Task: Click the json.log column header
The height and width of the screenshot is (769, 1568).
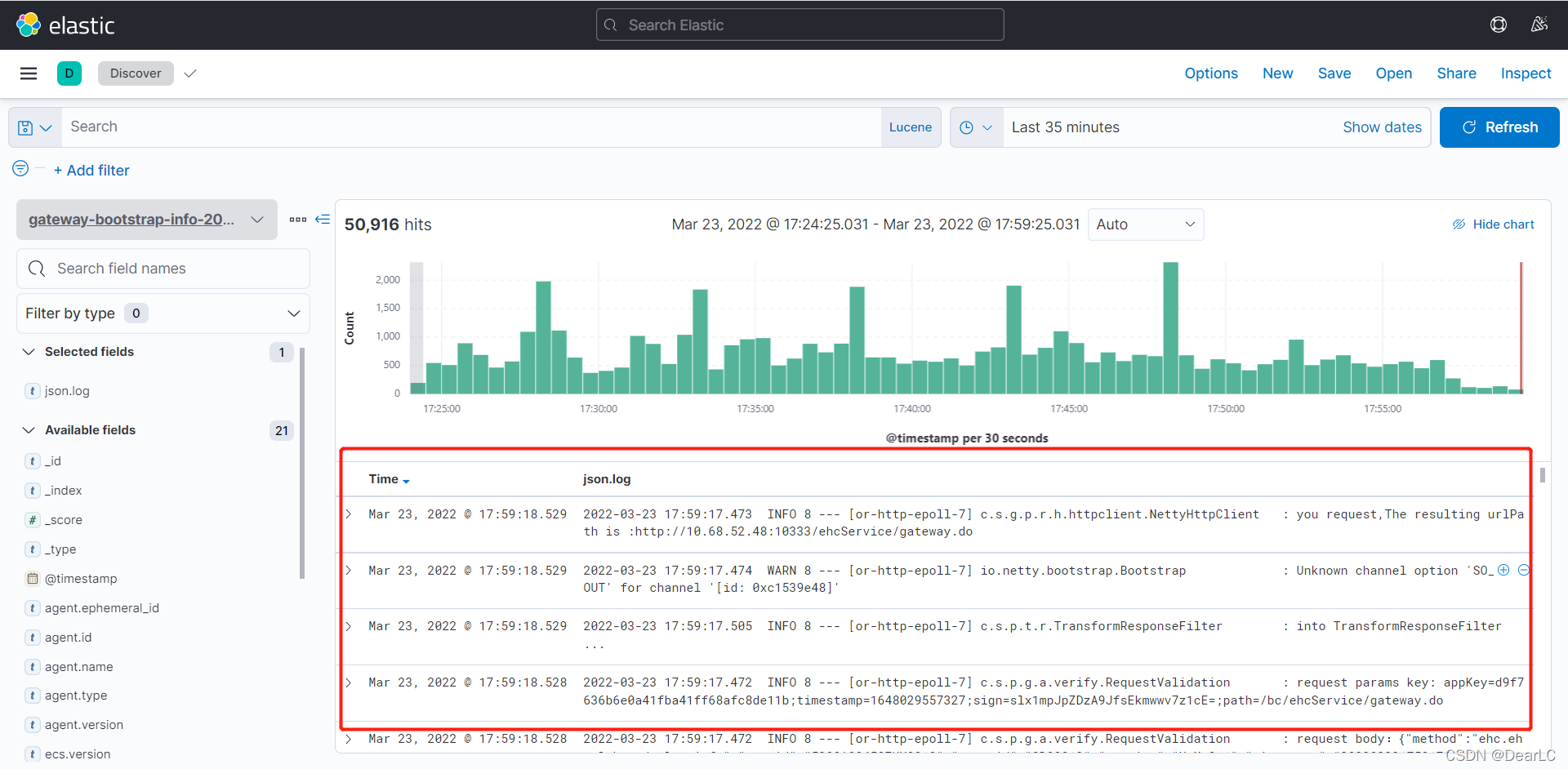Action: [607, 479]
